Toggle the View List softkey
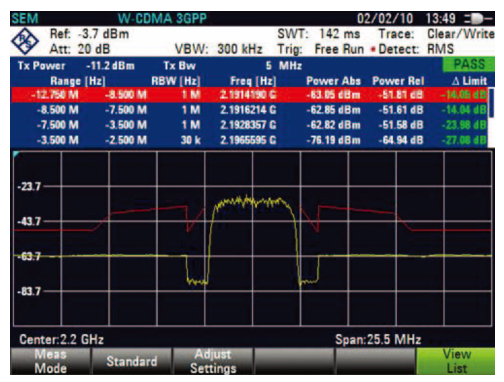This screenshot has width=504, height=382. click(x=456, y=361)
